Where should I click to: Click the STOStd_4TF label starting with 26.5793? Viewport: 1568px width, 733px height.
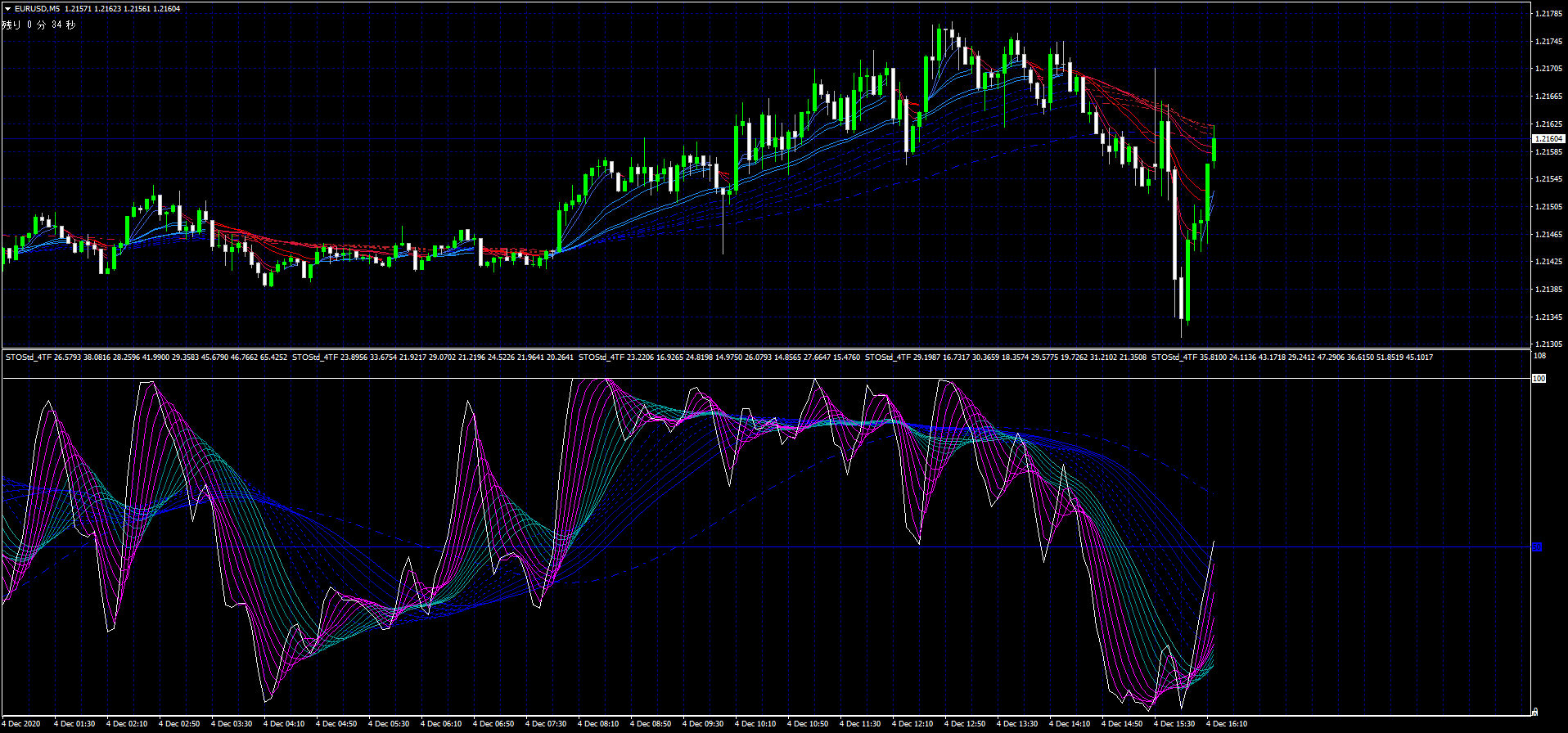[x=146, y=358]
